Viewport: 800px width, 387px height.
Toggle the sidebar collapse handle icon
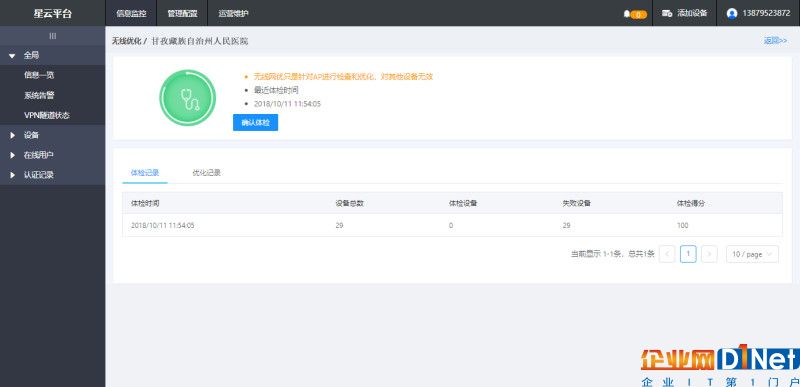pyautogui.click(x=53, y=36)
